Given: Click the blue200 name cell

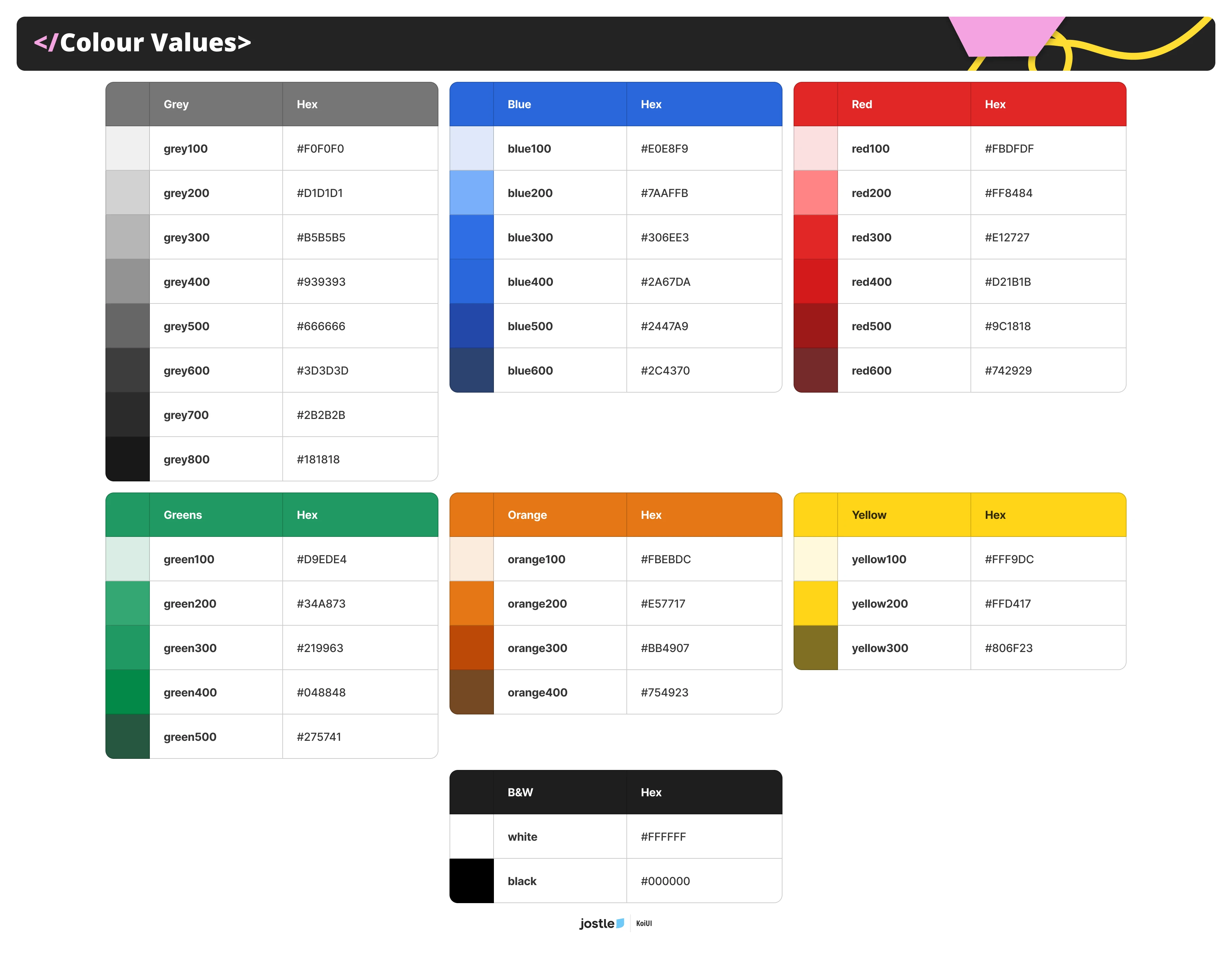Looking at the screenshot, I should (x=559, y=193).
